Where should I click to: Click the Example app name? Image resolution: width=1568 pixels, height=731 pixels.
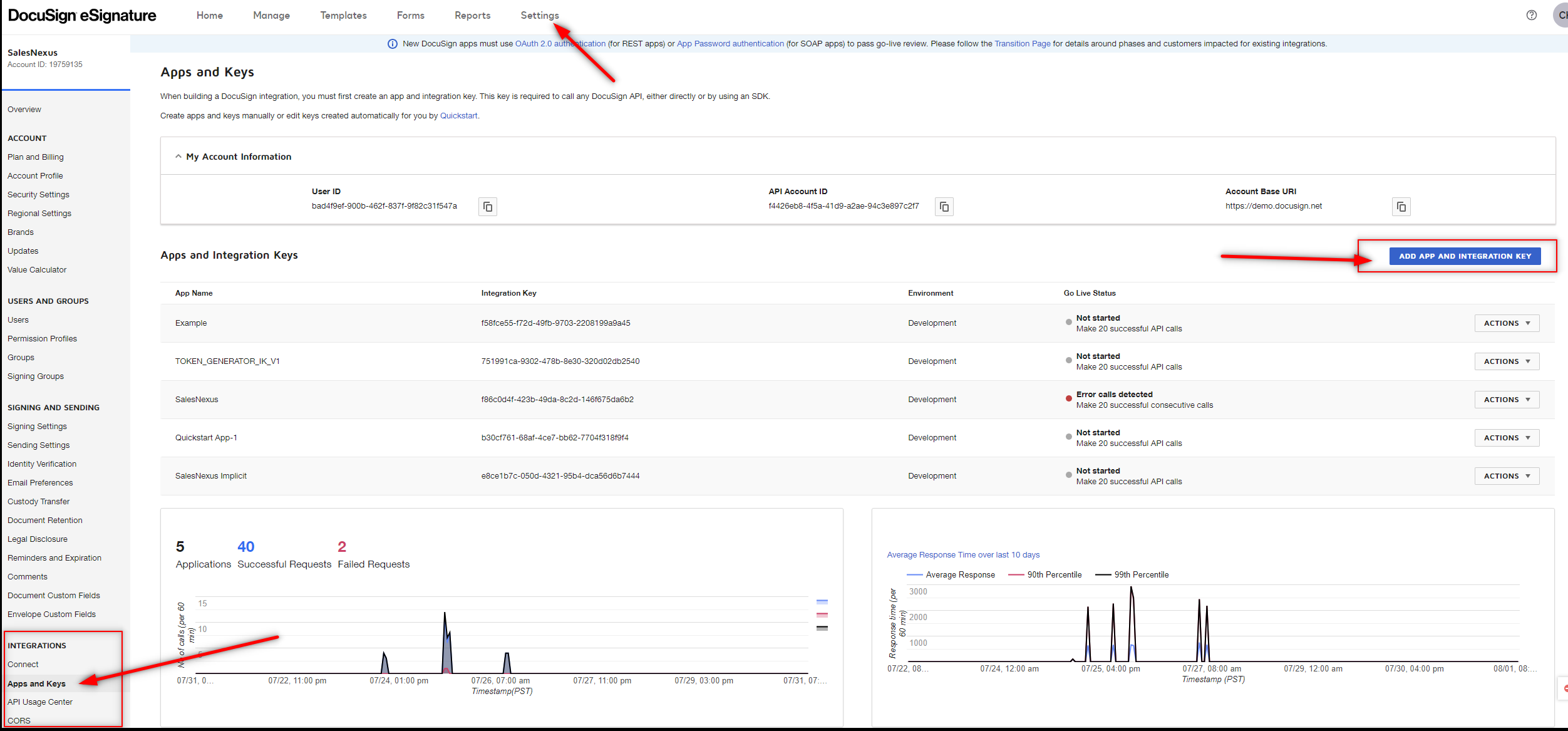(x=191, y=323)
